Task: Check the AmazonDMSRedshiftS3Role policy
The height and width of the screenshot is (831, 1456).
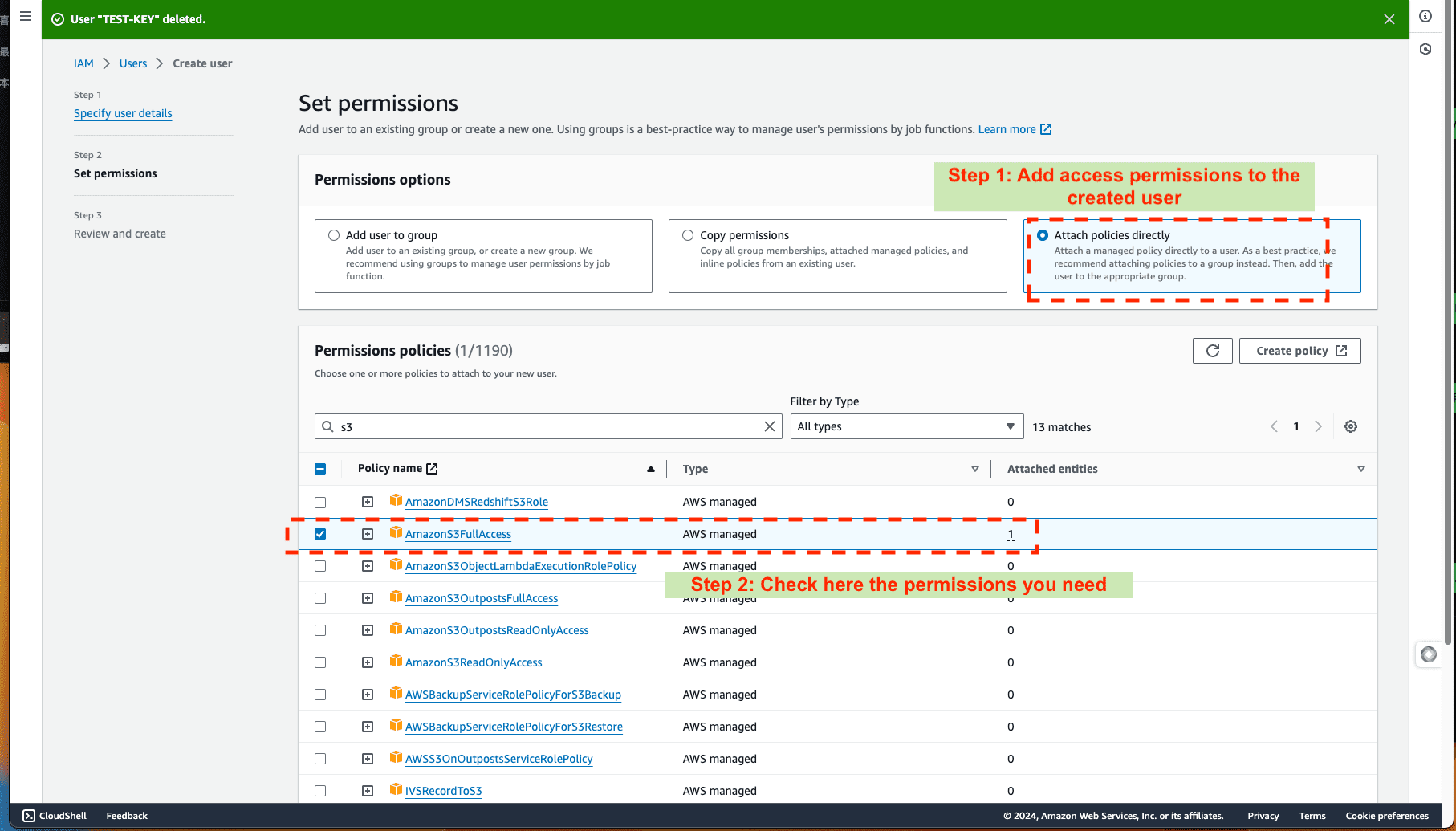Action: point(320,503)
